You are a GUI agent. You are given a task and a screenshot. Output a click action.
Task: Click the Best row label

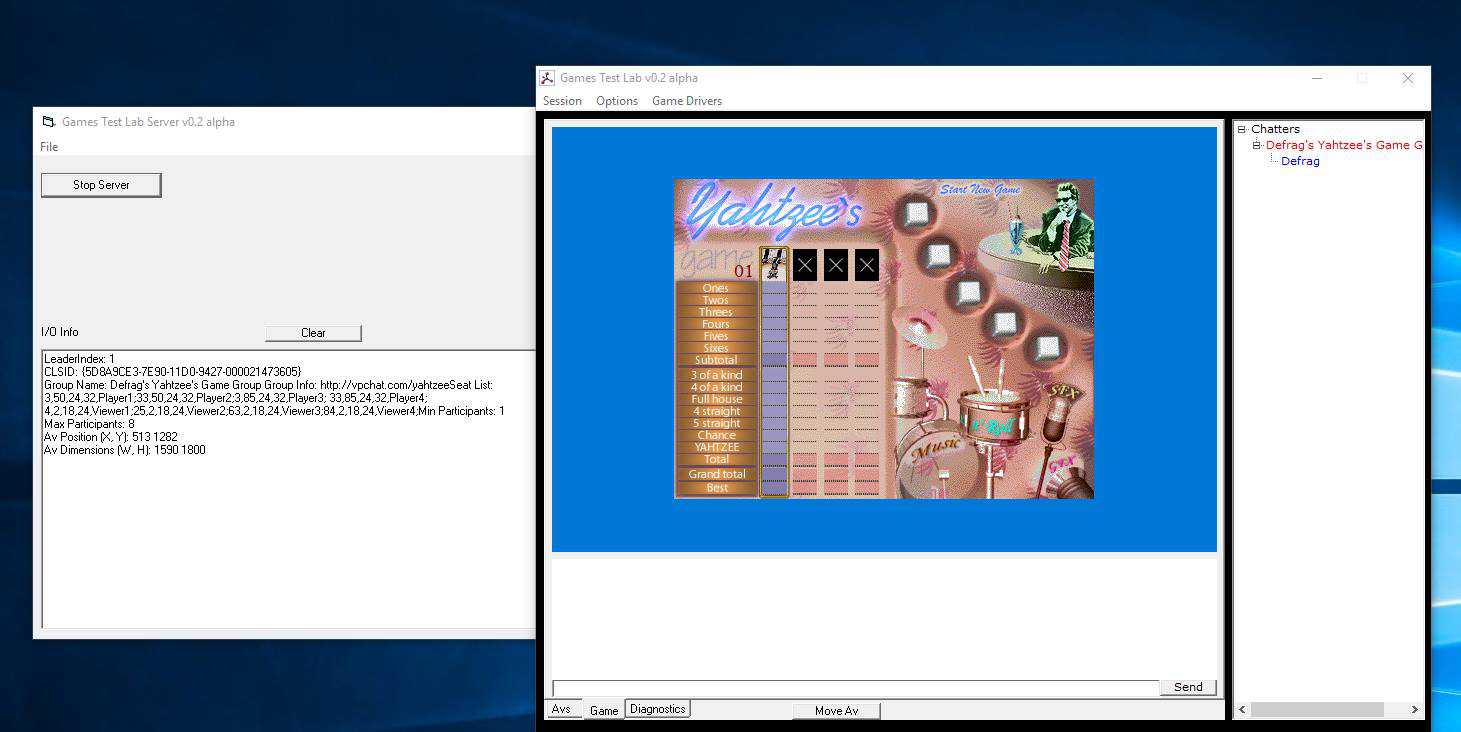(x=716, y=488)
